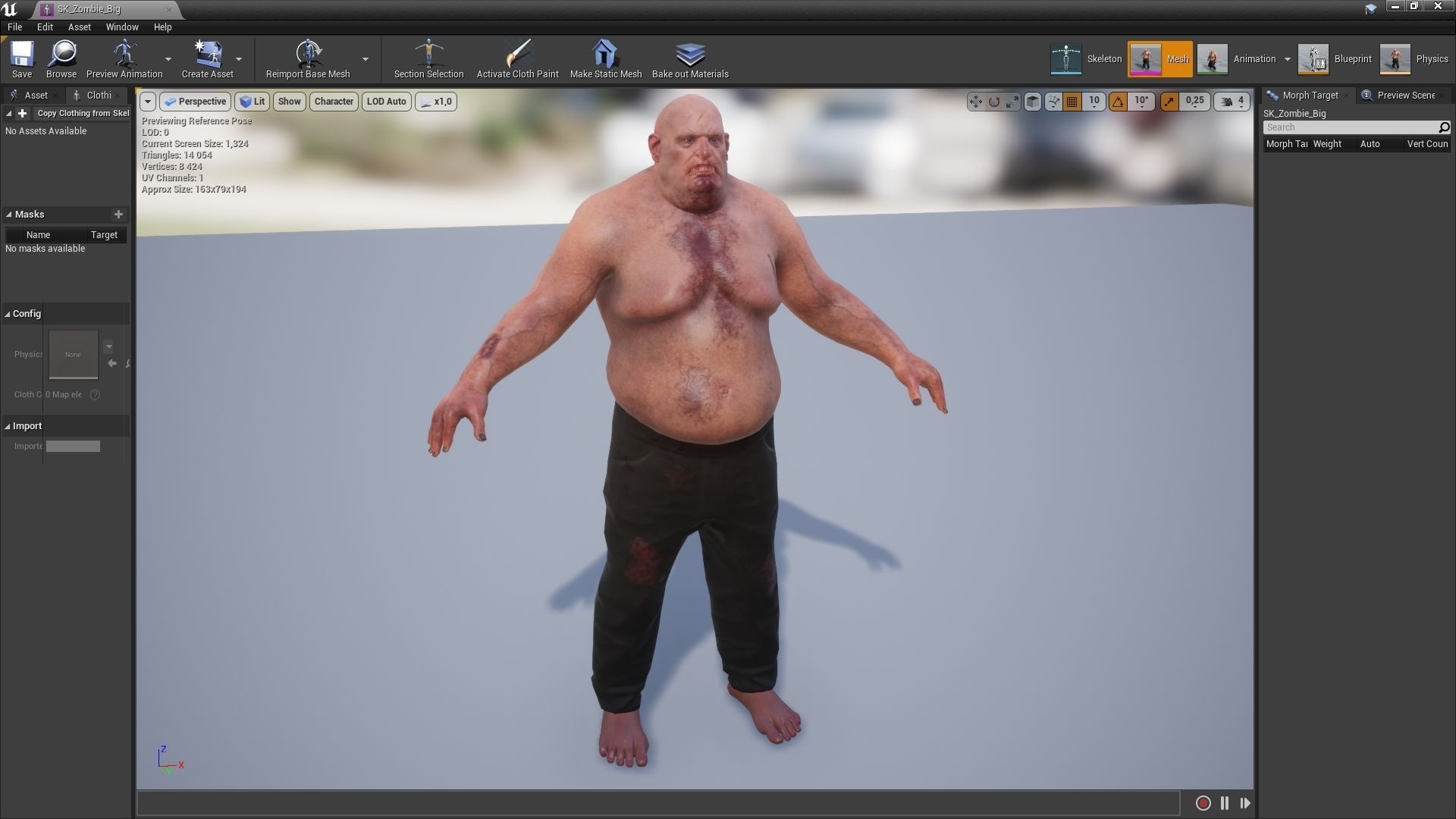Switch to Blueprint editor mode
The image size is (1456, 819).
click(x=1335, y=59)
